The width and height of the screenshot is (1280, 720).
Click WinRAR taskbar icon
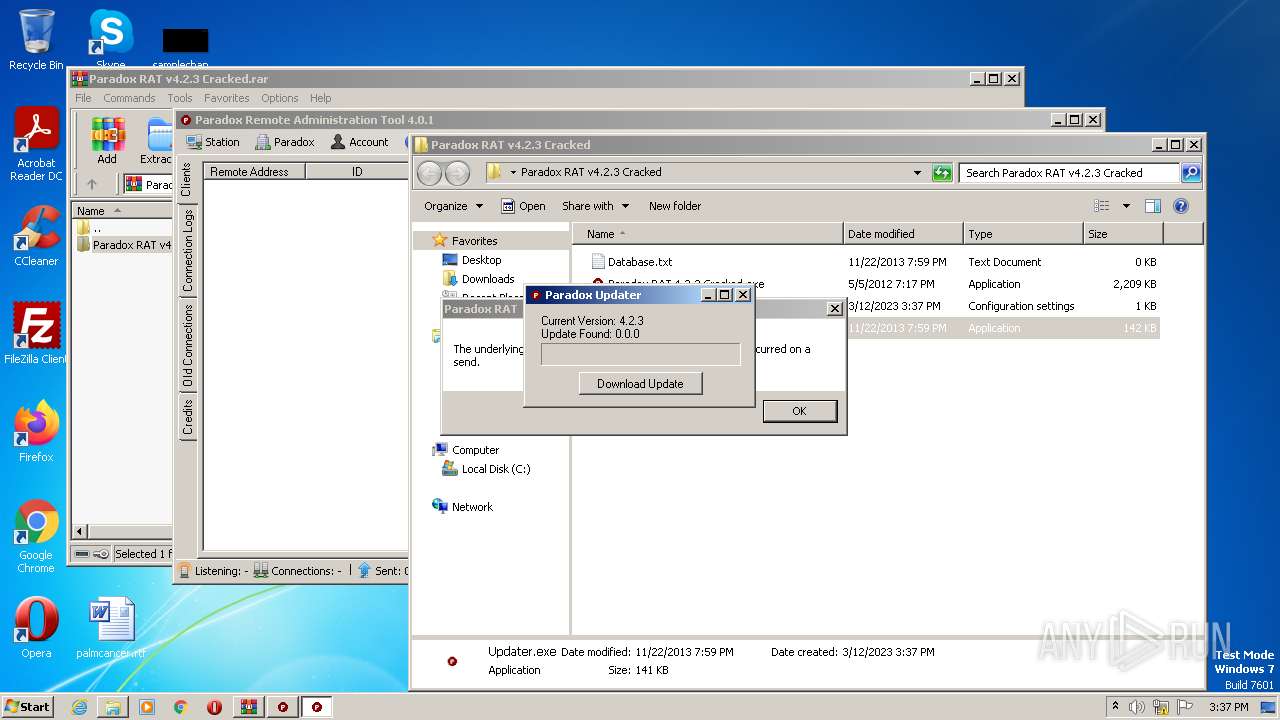click(x=248, y=707)
